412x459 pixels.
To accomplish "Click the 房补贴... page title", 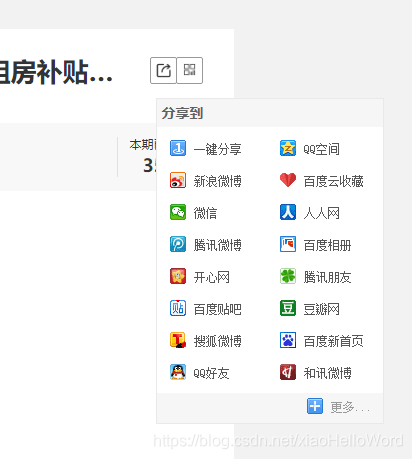I will point(56,72).
